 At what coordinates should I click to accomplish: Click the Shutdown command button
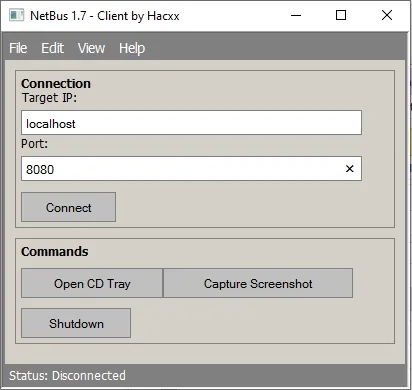pos(76,323)
